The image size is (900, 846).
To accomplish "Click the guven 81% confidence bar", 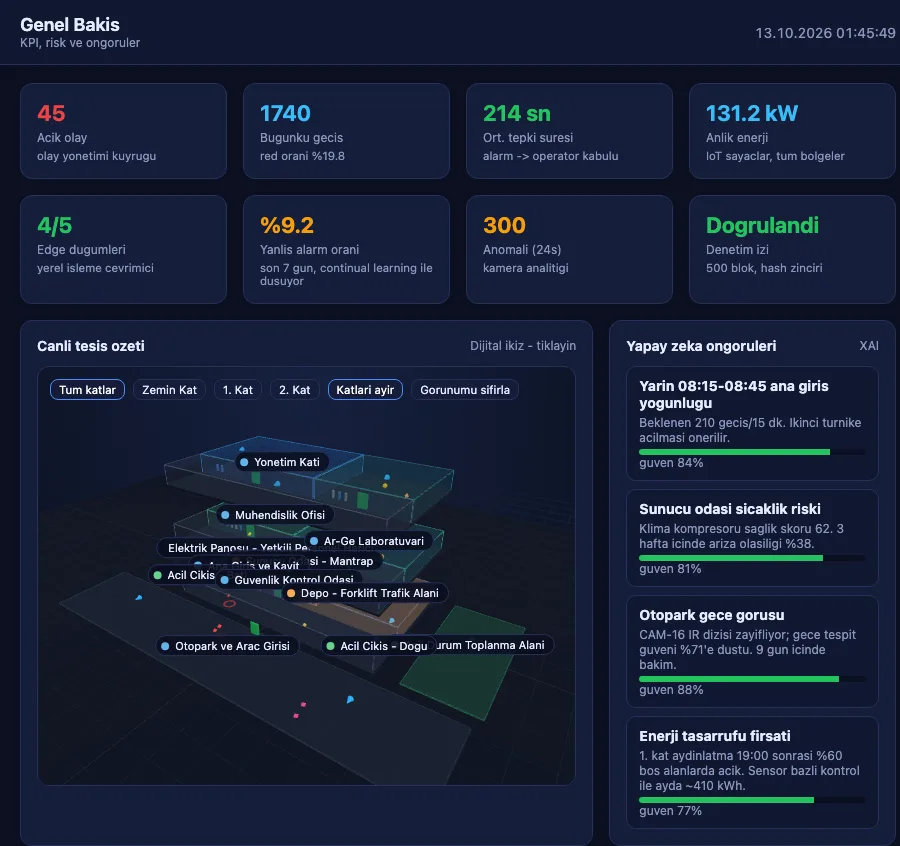I will 752,558.
